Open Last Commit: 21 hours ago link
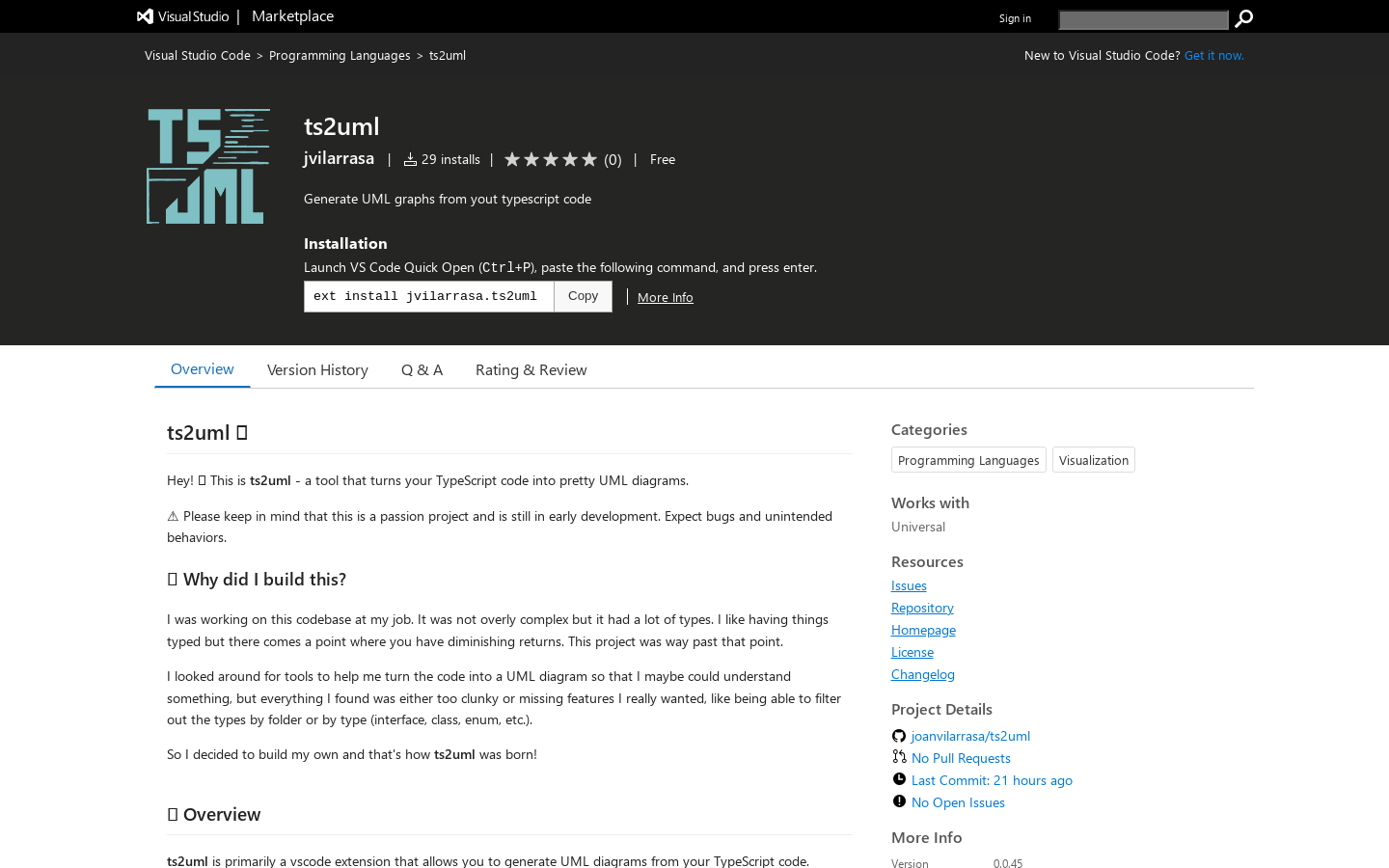1389x868 pixels. coord(992,780)
